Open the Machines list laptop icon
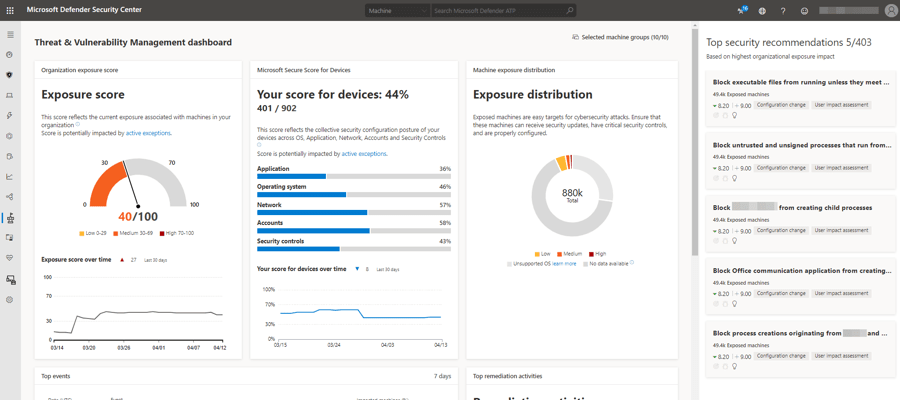The height and width of the screenshot is (400, 900). 10,95
